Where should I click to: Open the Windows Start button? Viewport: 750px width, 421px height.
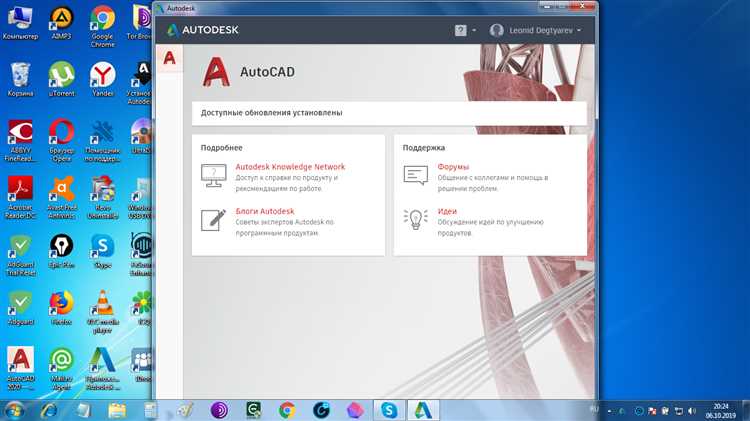[13, 410]
